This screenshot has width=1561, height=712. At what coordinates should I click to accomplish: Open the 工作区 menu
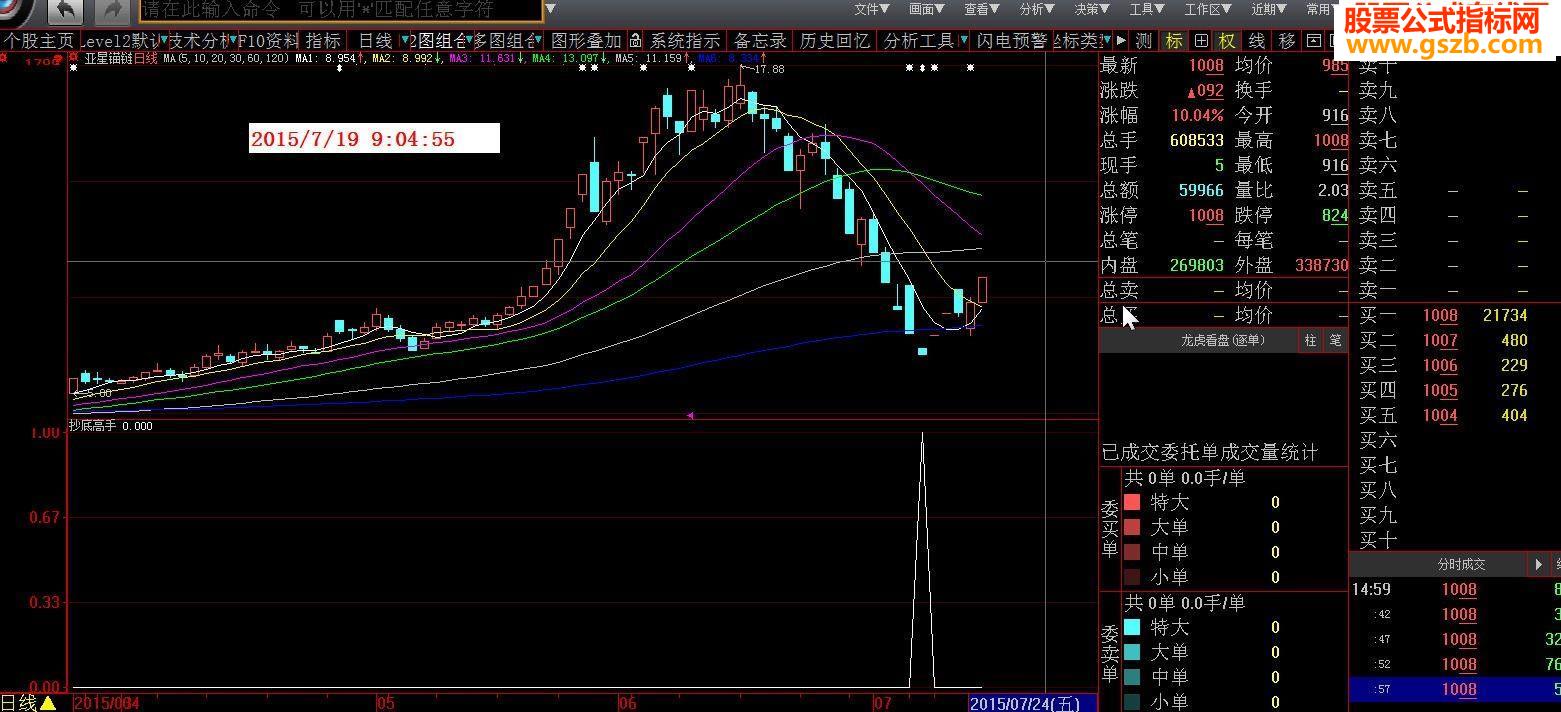(x=1208, y=9)
